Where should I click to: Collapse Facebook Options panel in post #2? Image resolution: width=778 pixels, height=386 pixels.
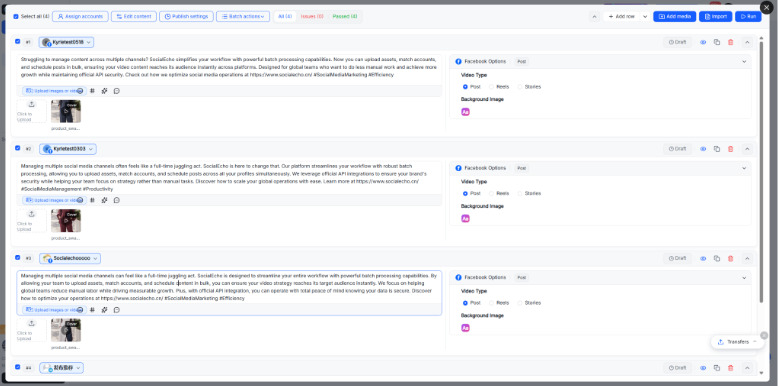click(744, 168)
